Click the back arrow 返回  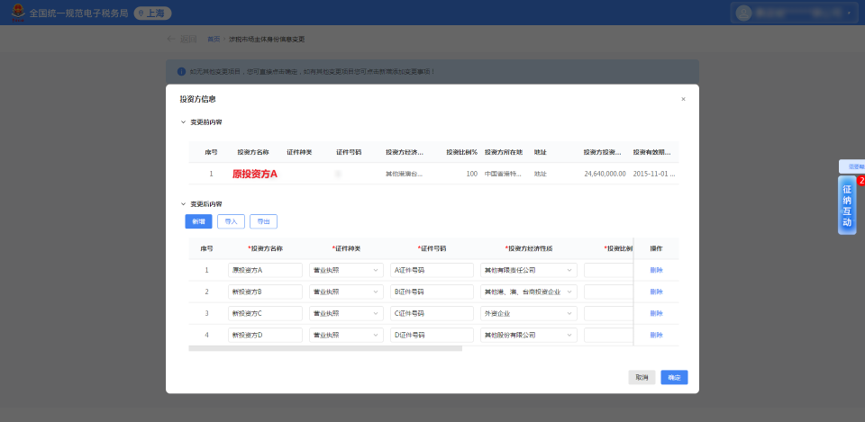(x=181, y=39)
